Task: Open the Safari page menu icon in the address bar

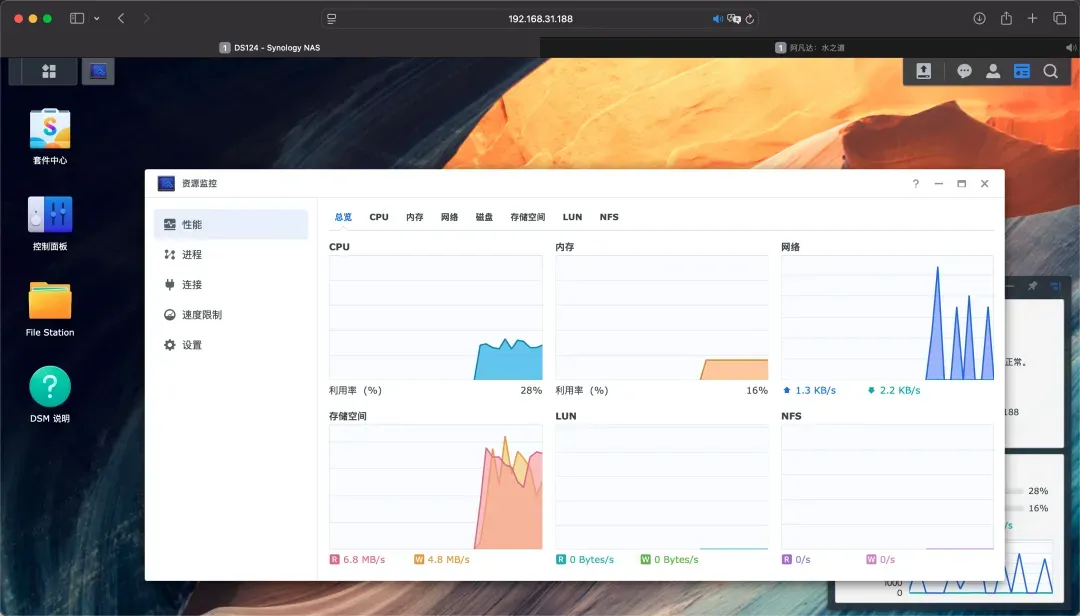Action: point(331,19)
